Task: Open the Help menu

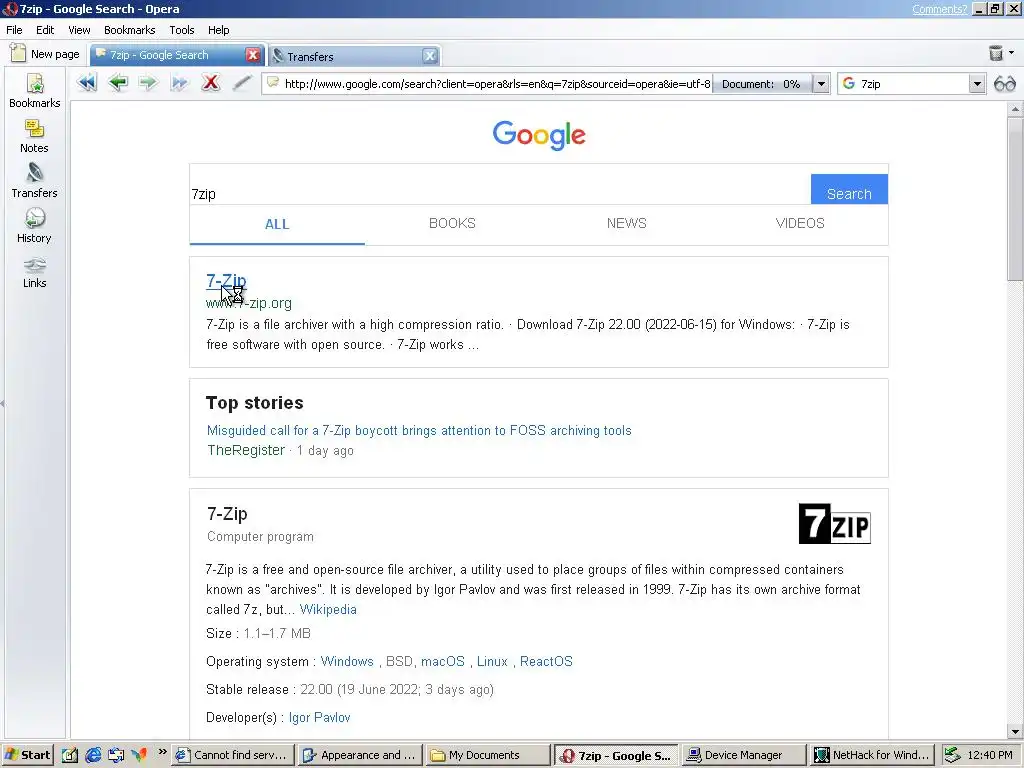Action: (219, 30)
